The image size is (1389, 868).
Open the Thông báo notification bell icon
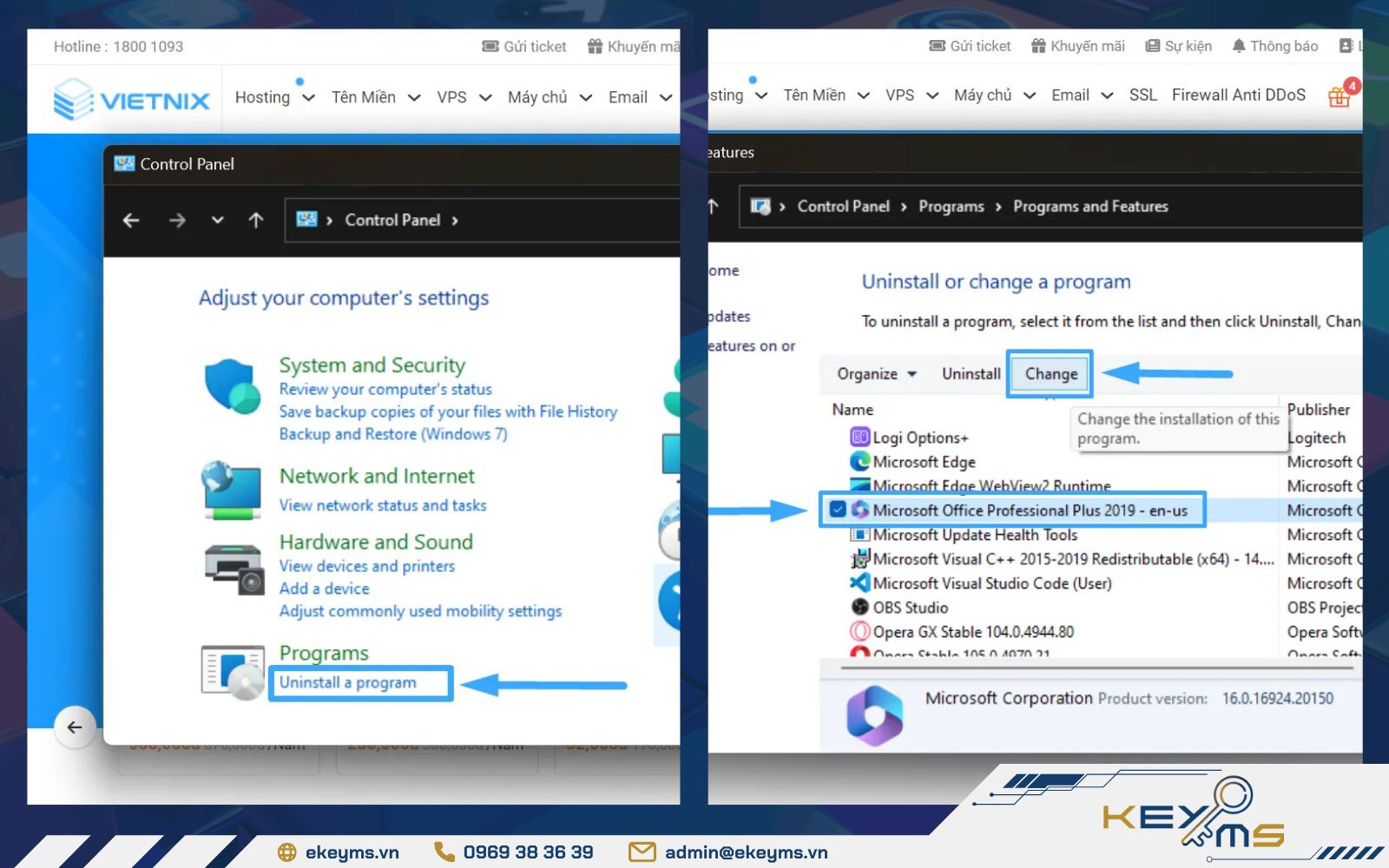(1240, 45)
